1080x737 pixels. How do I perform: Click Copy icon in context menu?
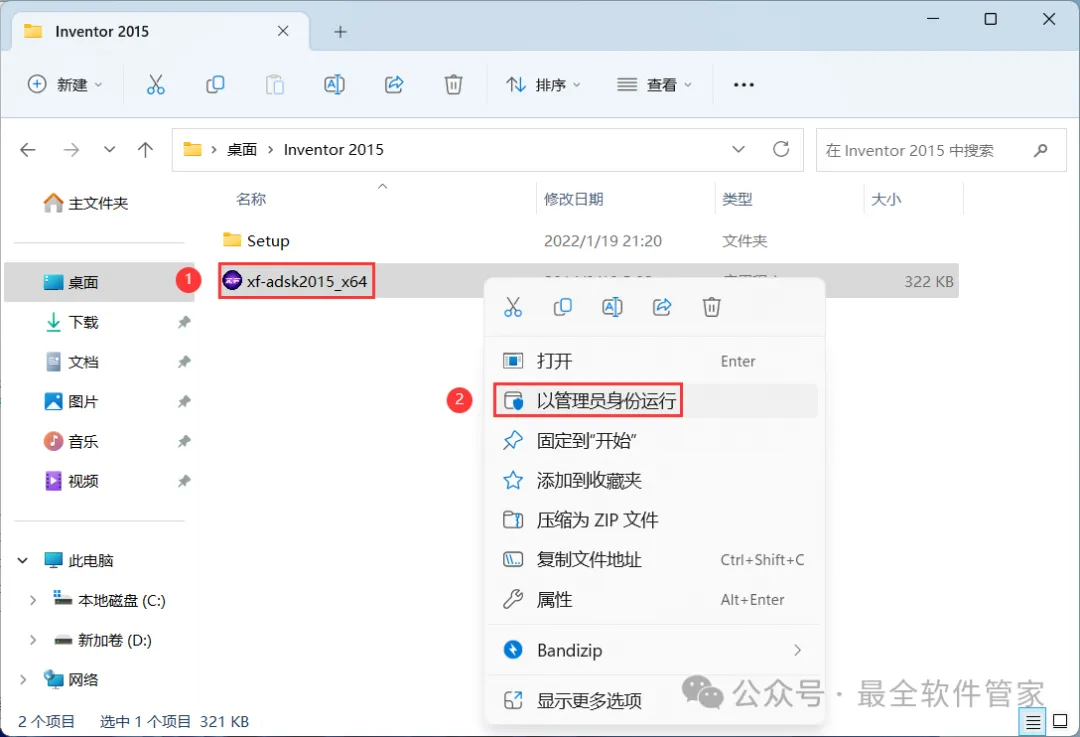click(x=563, y=307)
